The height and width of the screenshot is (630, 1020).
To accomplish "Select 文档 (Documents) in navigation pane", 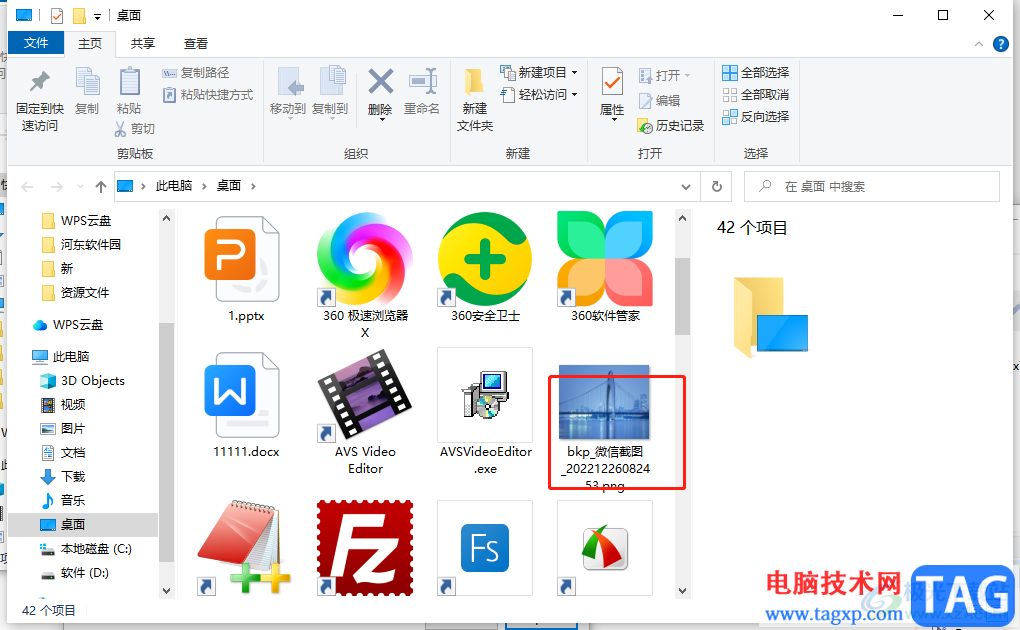I will (64, 453).
